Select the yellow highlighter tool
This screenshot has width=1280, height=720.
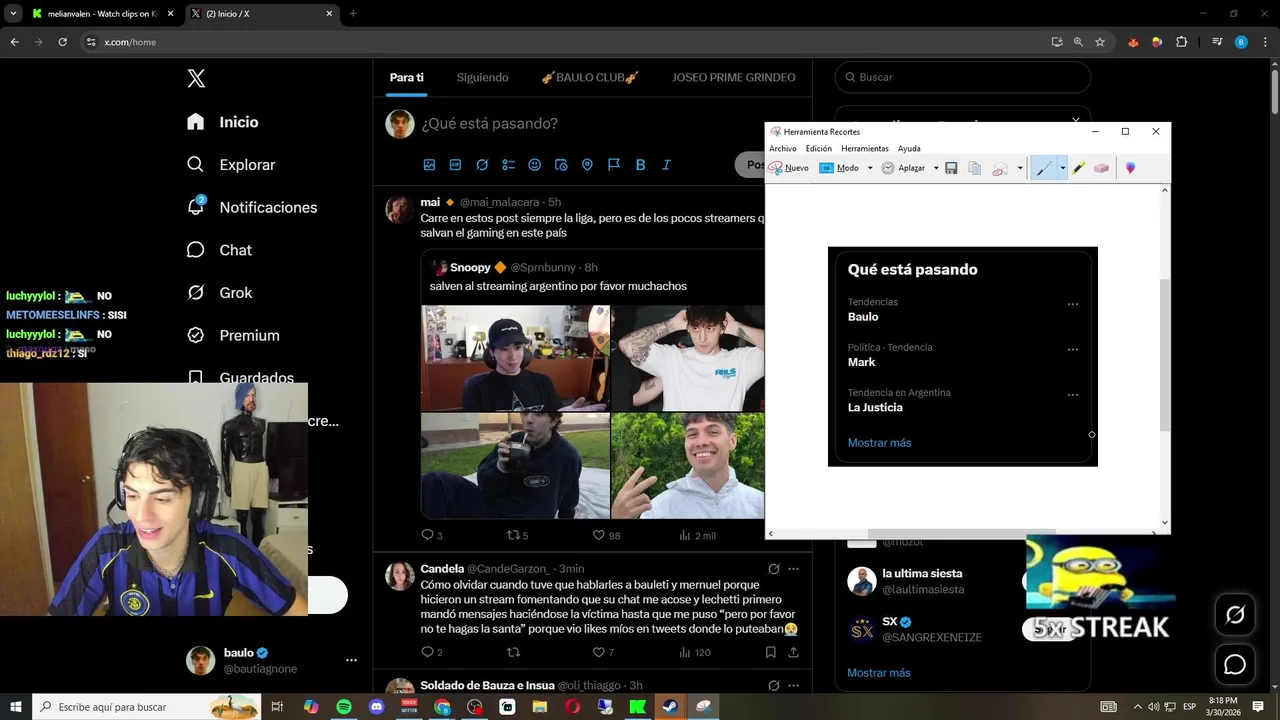tap(1078, 168)
